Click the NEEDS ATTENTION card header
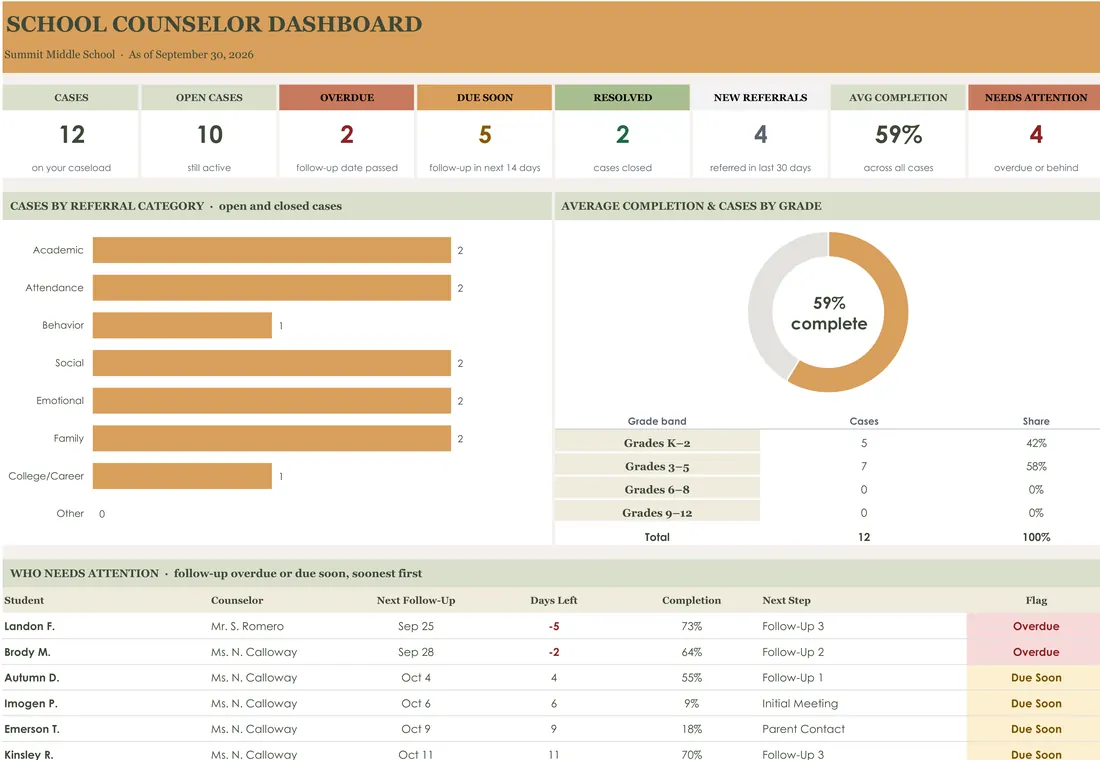Screen dimensions: 1100x760 pyautogui.click(x=1035, y=98)
